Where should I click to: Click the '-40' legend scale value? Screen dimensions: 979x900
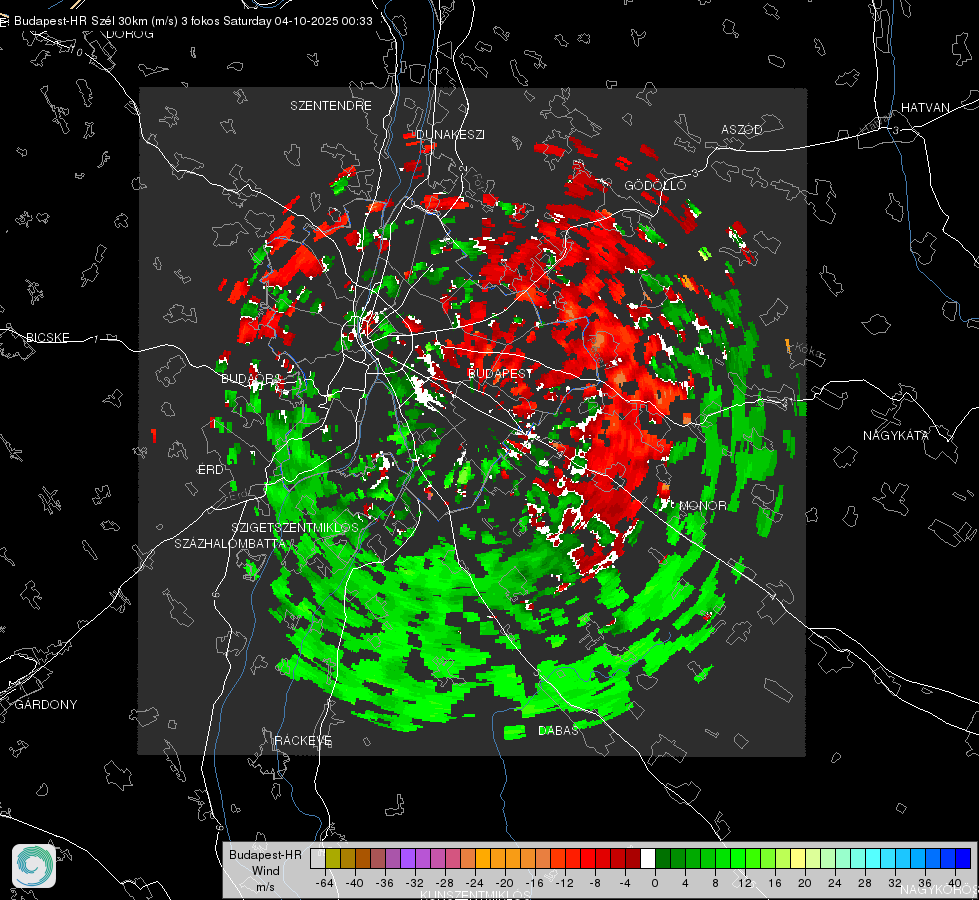[x=355, y=883]
